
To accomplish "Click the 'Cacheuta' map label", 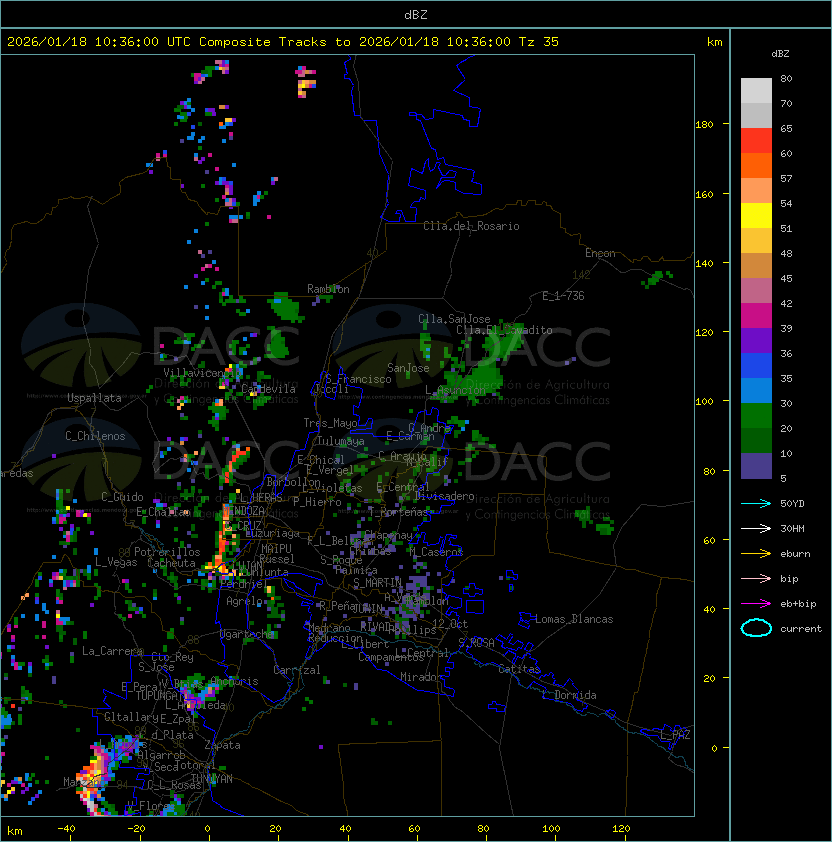I will tap(171, 563).
